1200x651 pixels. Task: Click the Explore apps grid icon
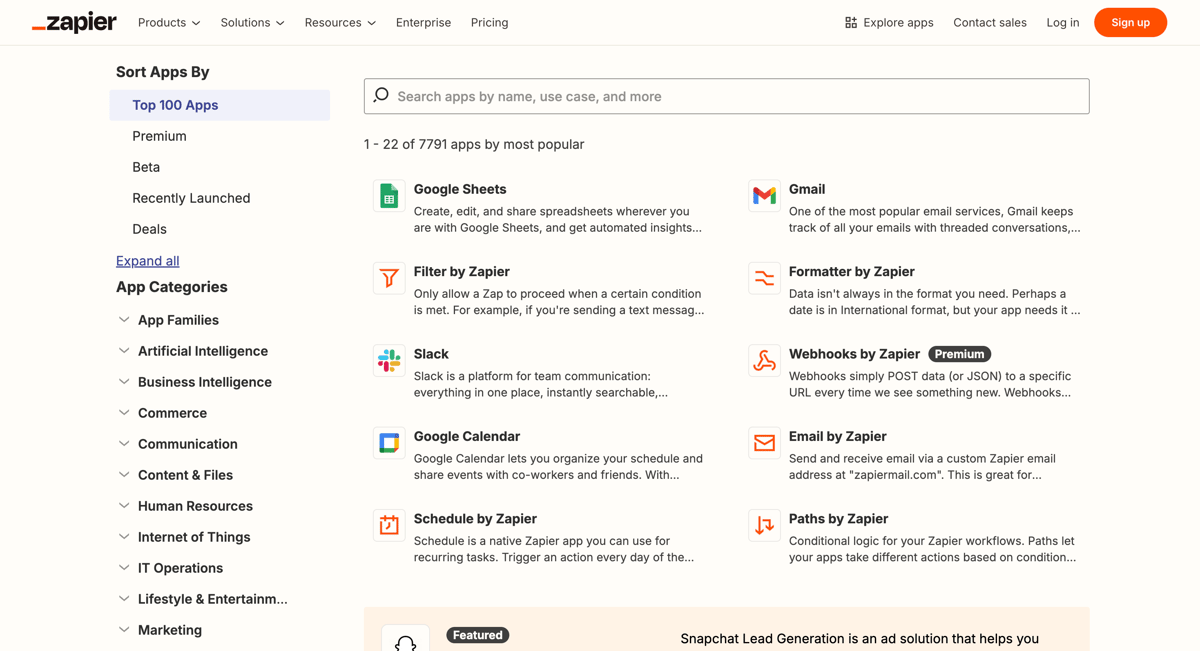(851, 22)
